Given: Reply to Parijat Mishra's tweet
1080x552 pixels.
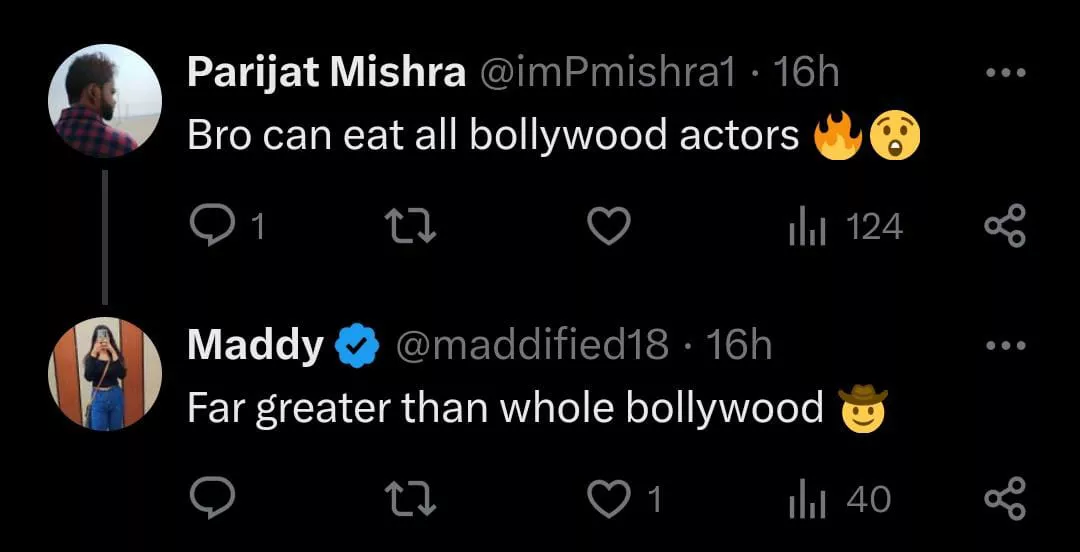Looking at the screenshot, I should point(211,227).
